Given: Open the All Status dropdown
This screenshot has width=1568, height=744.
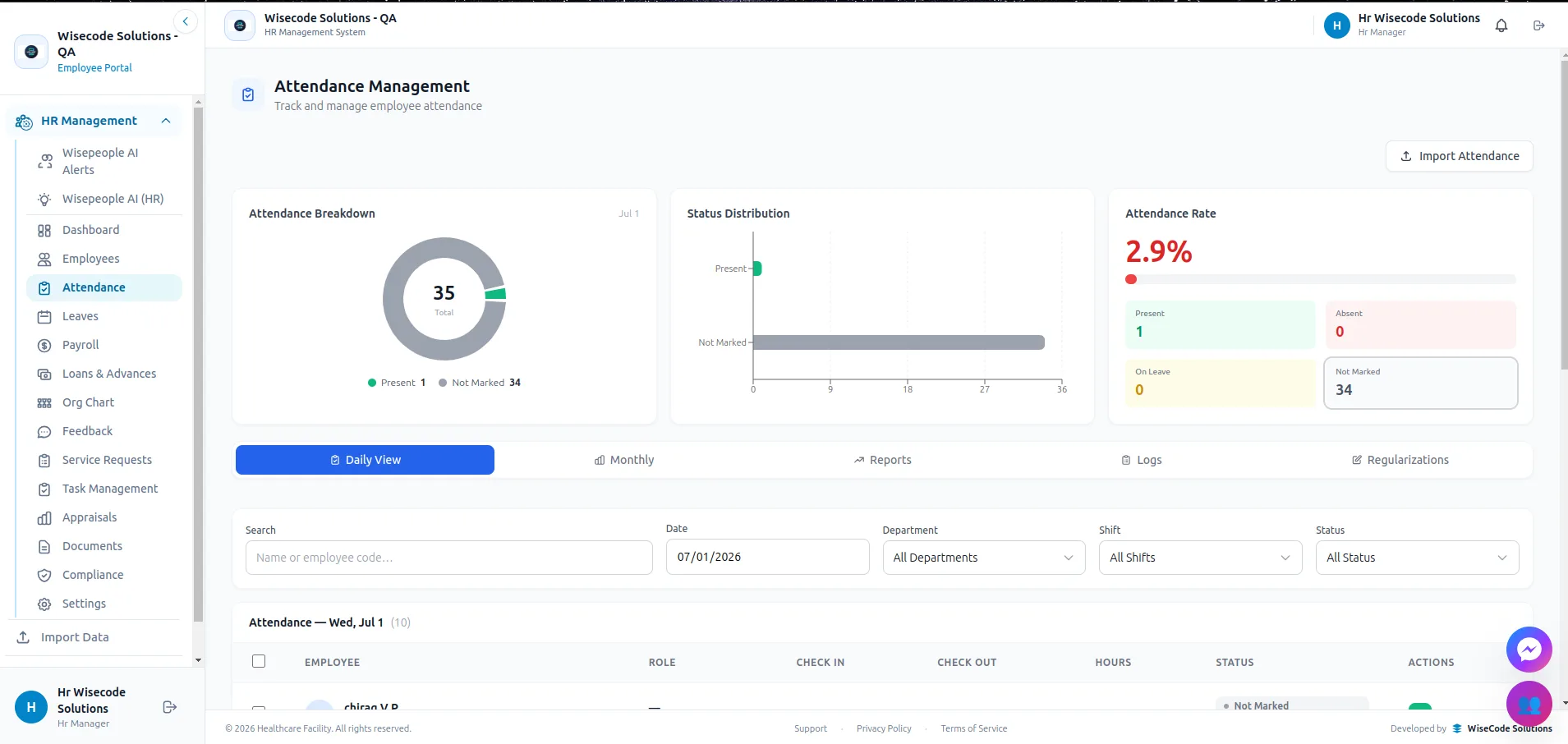Looking at the screenshot, I should pos(1417,558).
